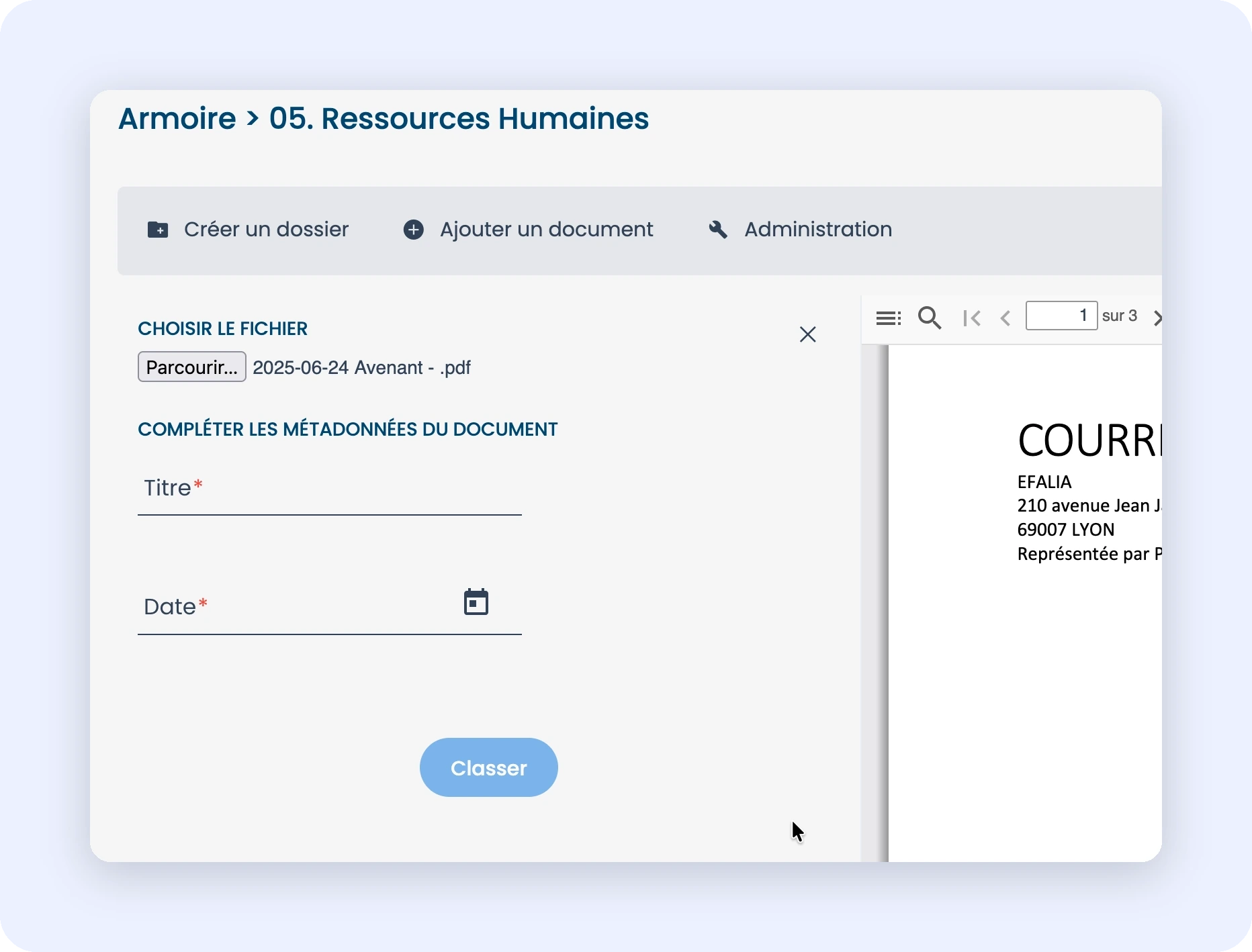
Task: Open the calendar date picker
Action: tap(476, 602)
